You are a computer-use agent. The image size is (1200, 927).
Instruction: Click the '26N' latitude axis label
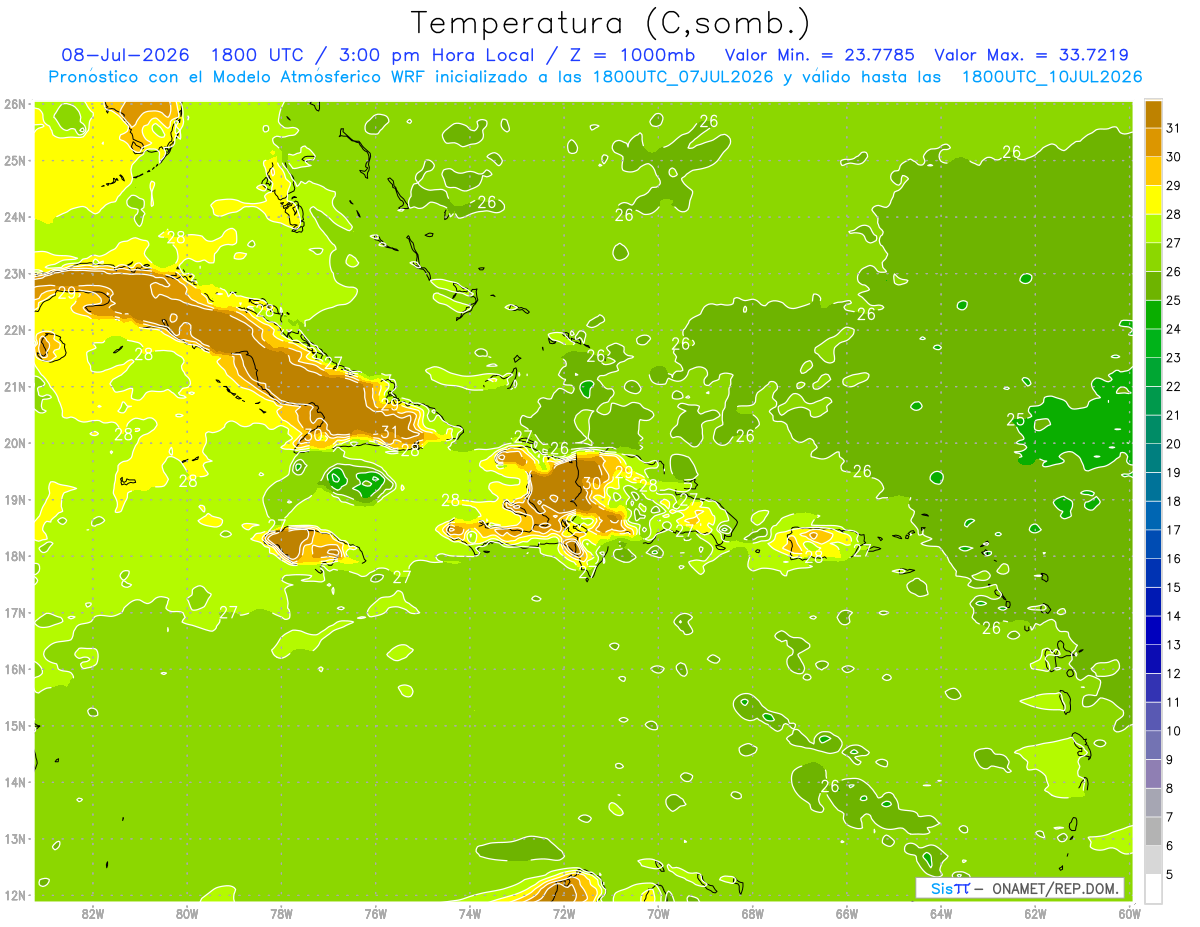(14, 104)
